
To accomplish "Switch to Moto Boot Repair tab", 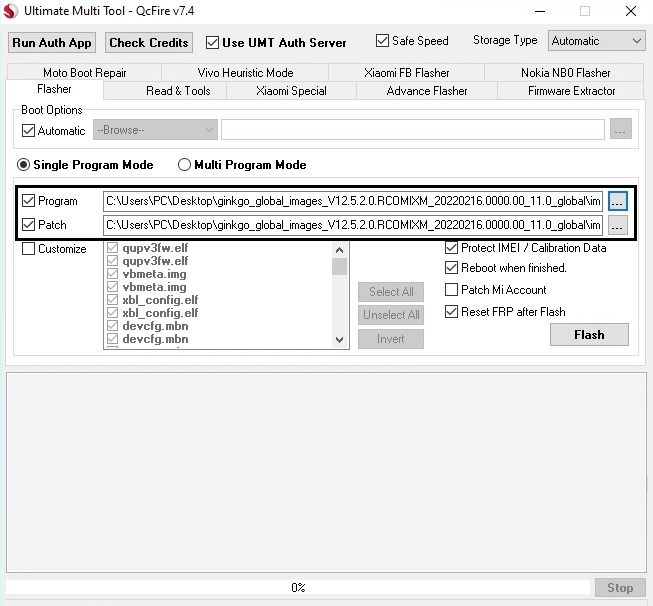I will (85, 73).
